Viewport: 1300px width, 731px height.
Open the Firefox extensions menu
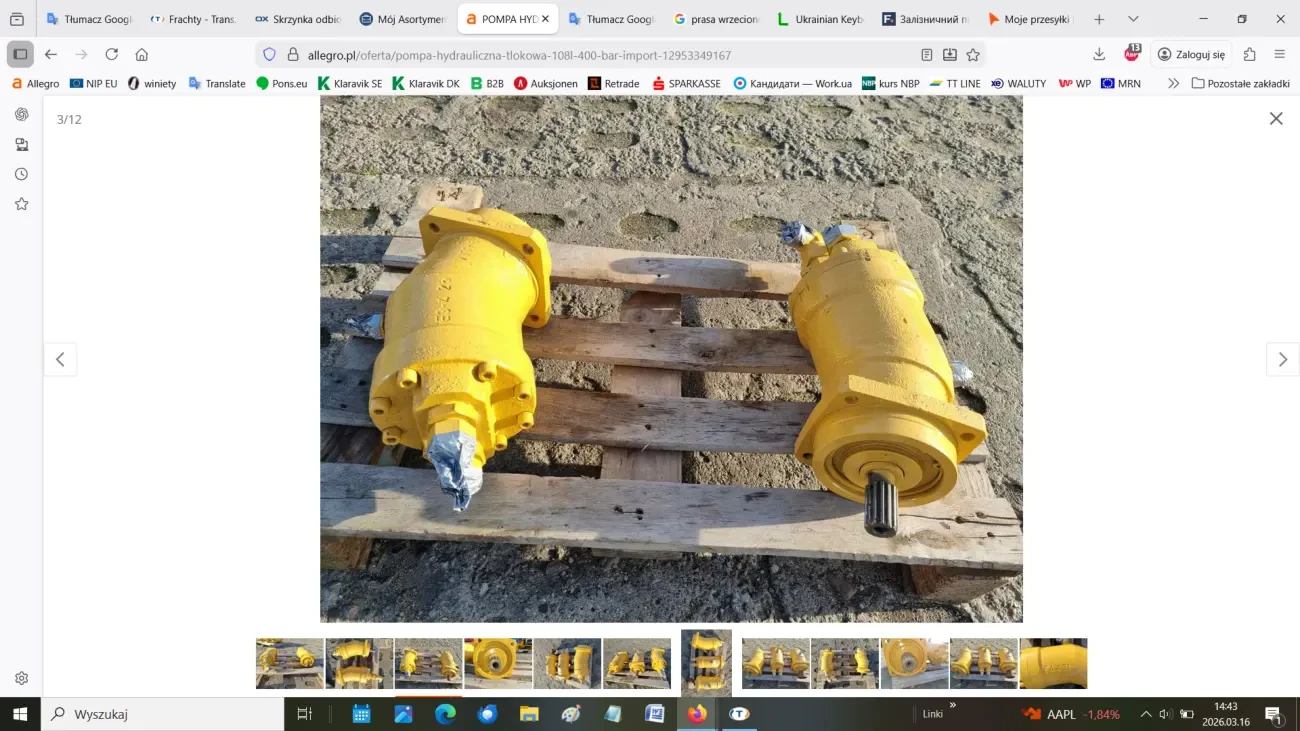click(x=1249, y=55)
